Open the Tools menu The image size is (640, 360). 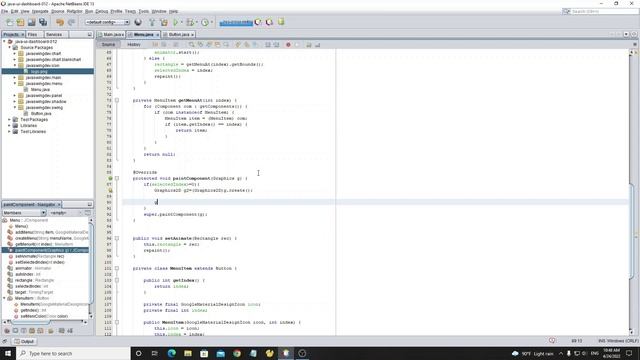point(144,11)
